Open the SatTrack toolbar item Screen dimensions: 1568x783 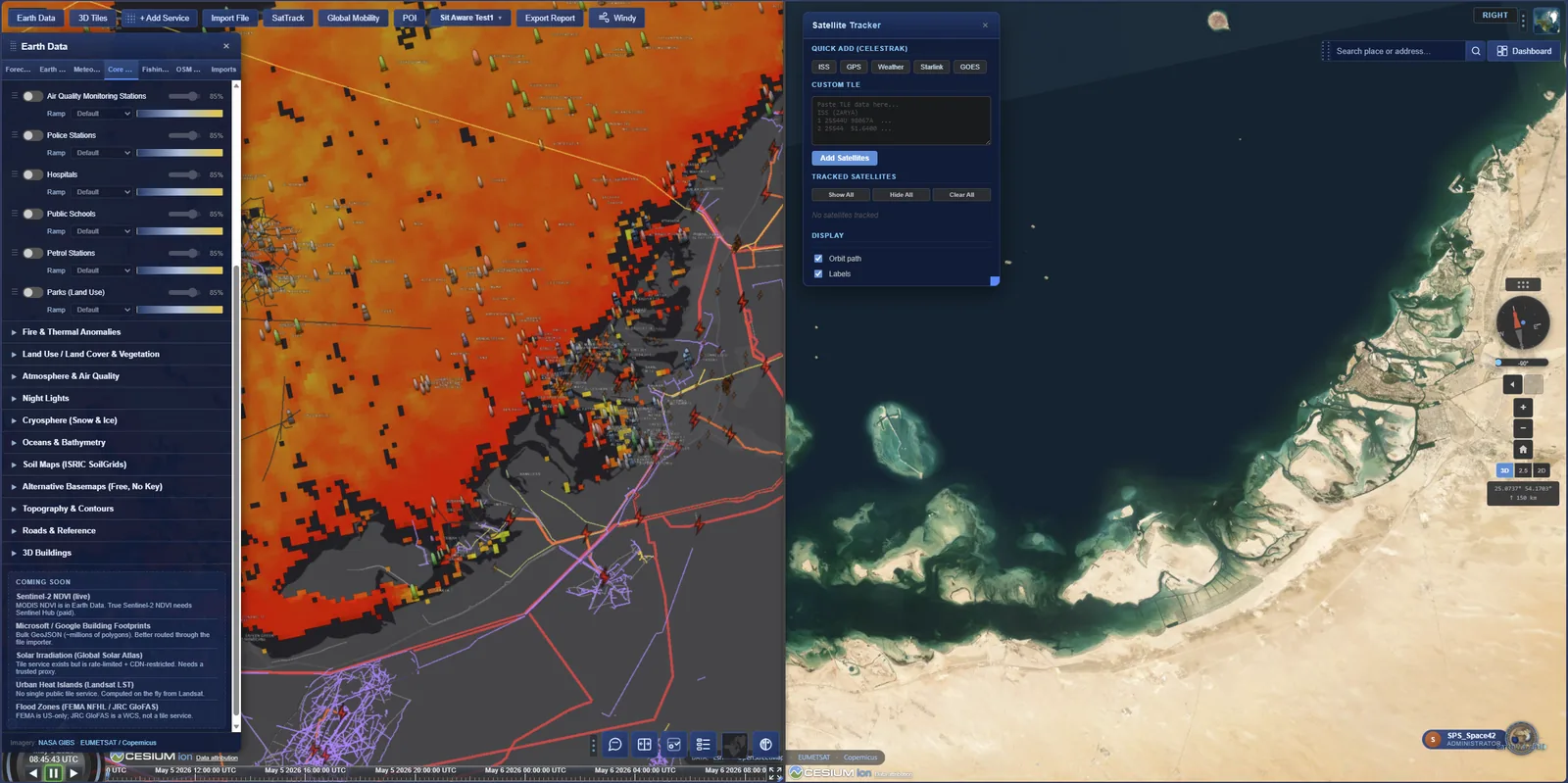coord(288,18)
